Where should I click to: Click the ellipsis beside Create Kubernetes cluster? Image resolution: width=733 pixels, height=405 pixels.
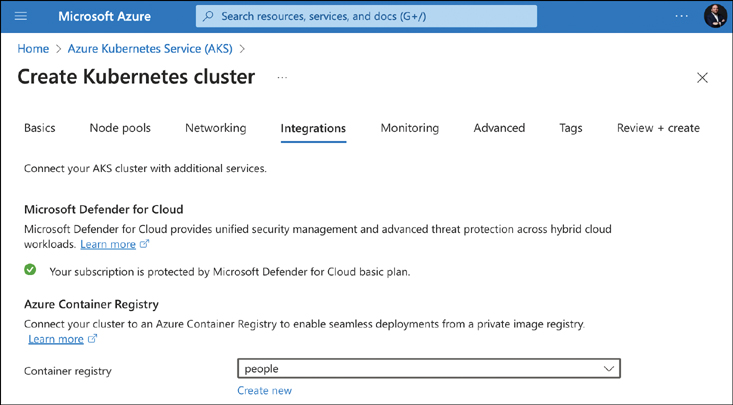click(282, 77)
